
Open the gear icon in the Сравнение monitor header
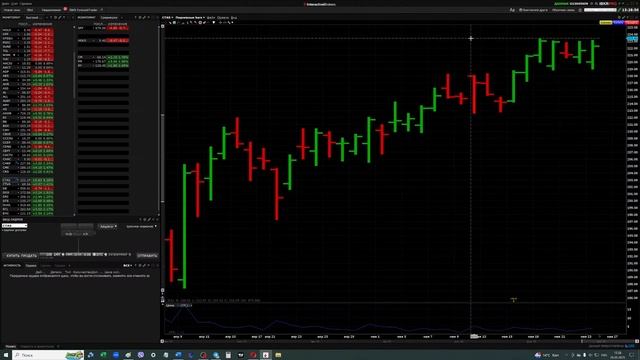coord(140,18)
